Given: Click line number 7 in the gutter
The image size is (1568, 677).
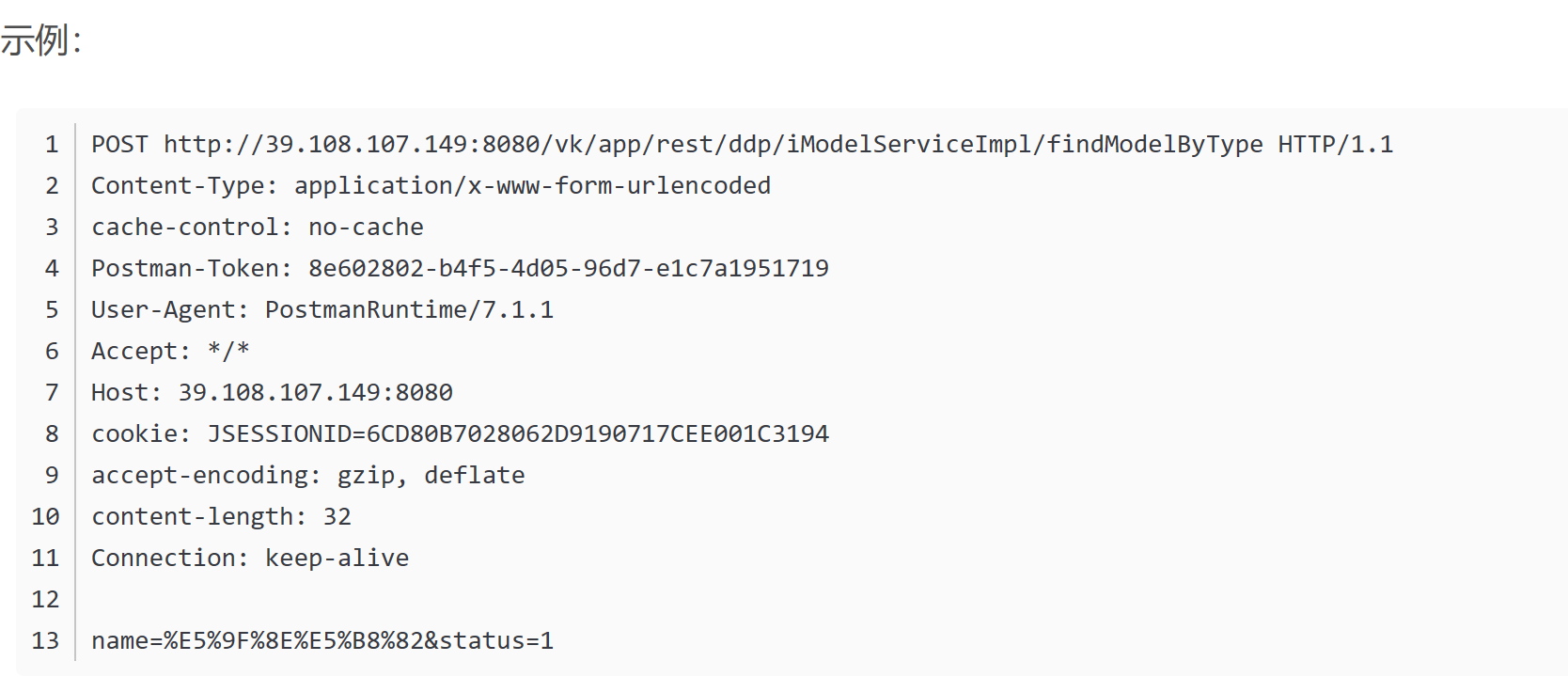Looking at the screenshot, I should (x=52, y=393).
